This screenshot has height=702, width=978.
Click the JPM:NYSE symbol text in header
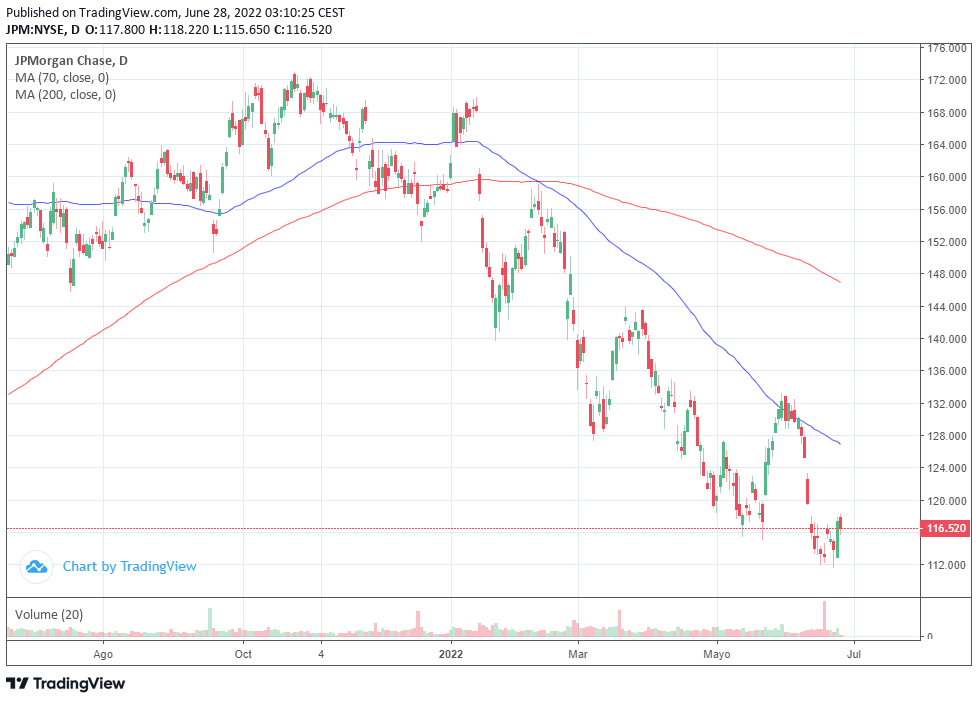coord(37,29)
